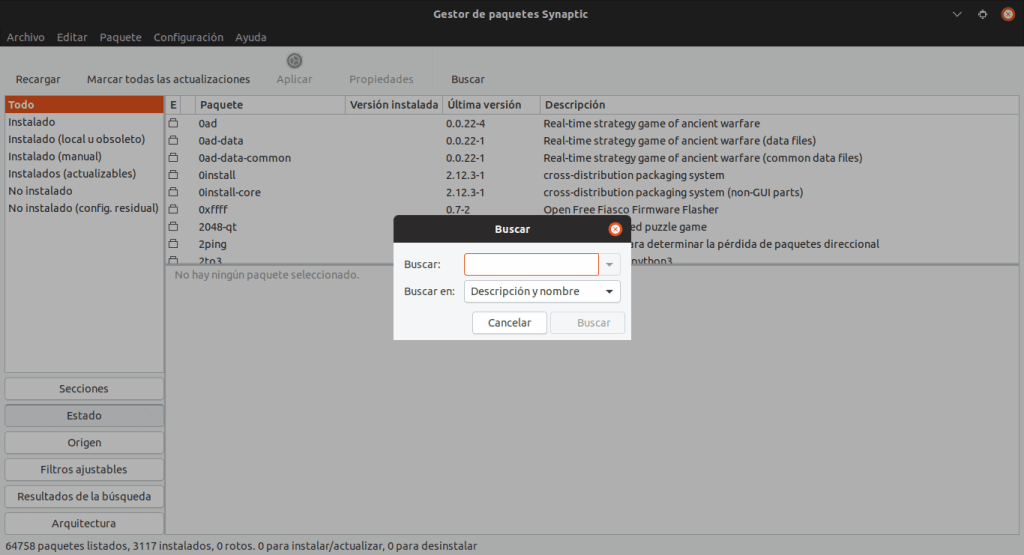The image size is (1024, 555).
Task: Mark status box for 0ad-data package
Action: coord(173,140)
